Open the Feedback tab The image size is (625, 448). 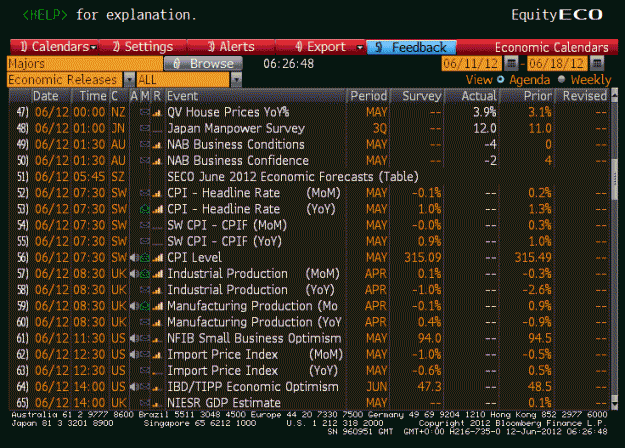pos(411,47)
